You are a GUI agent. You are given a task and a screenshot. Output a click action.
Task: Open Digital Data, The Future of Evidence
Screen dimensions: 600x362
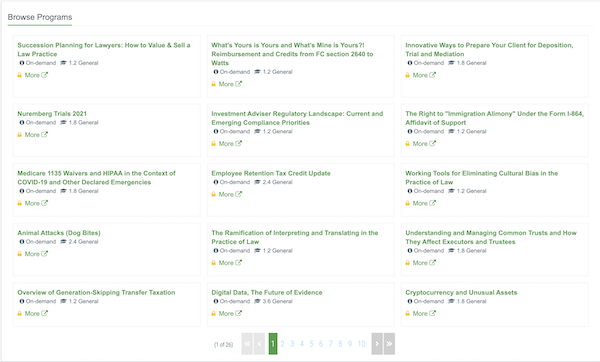click(x=267, y=292)
